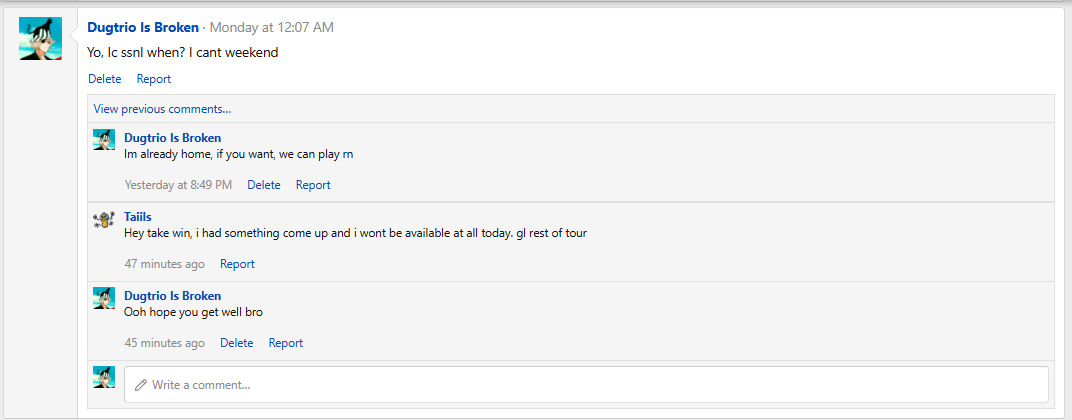
Task: Click the large Dugtrio Is Broken post avatar
Action: point(40,38)
